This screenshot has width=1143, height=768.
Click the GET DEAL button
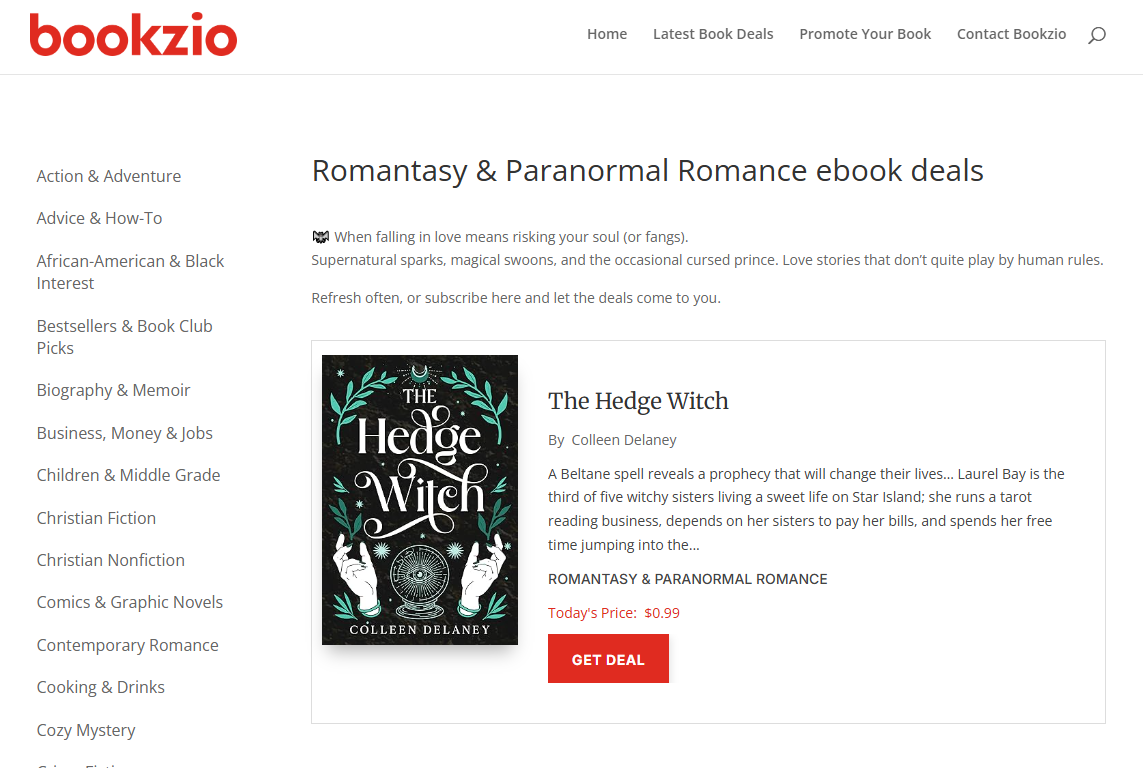(x=608, y=659)
